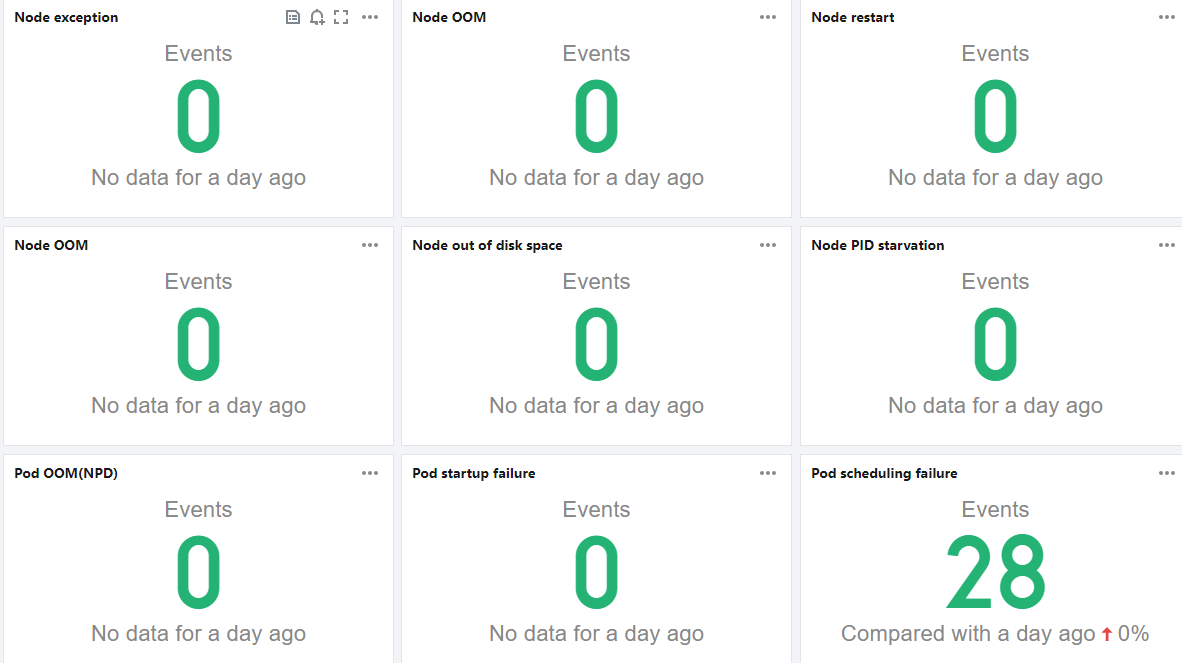The height and width of the screenshot is (663, 1182).
Task: Expand Node exception panel to fullscreen
Action: click(x=341, y=17)
